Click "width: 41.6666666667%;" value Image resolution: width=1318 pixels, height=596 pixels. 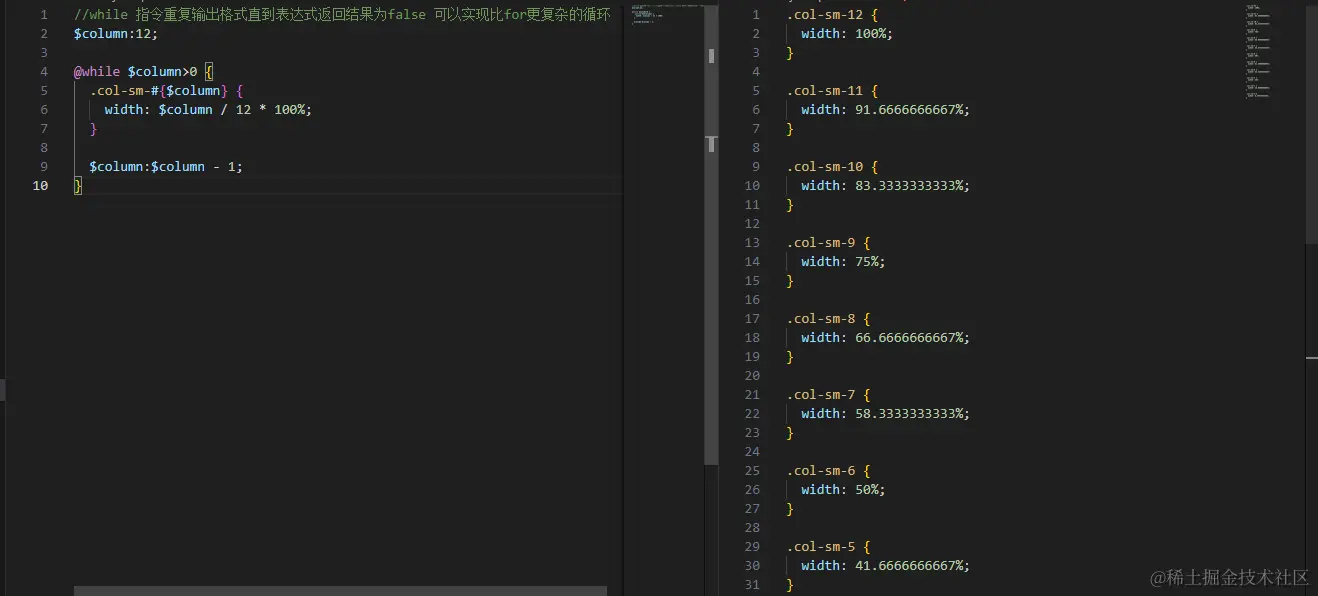pos(886,566)
